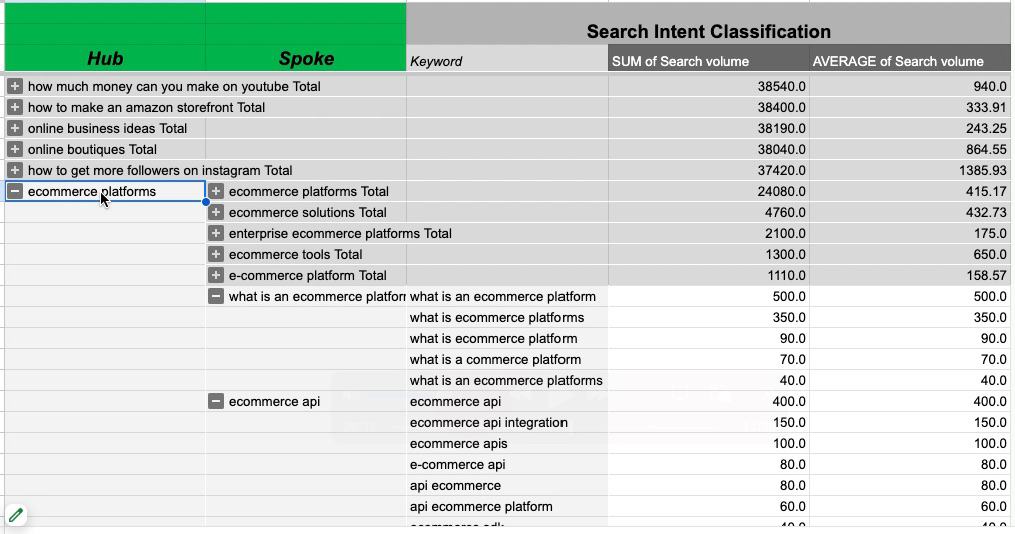This screenshot has width=1015, height=534.
Task: Select the 'Spoke' column header
Action: click(306, 59)
